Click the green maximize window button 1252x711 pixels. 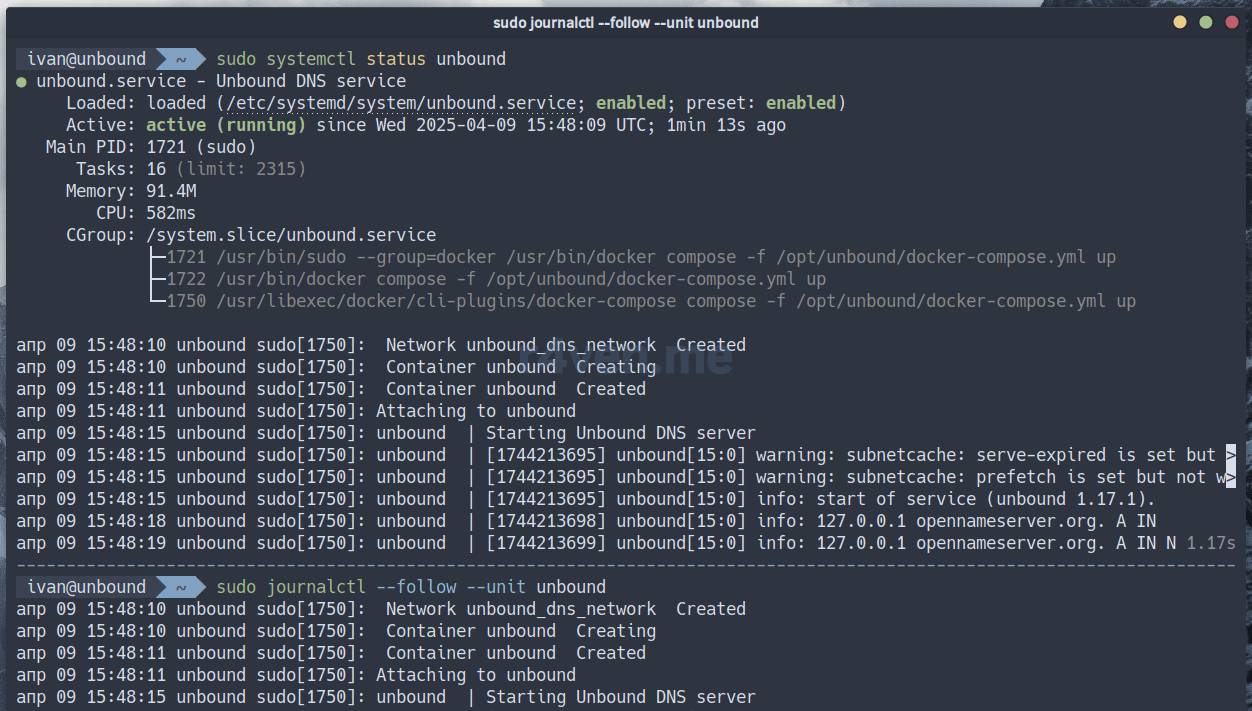click(1206, 22)
